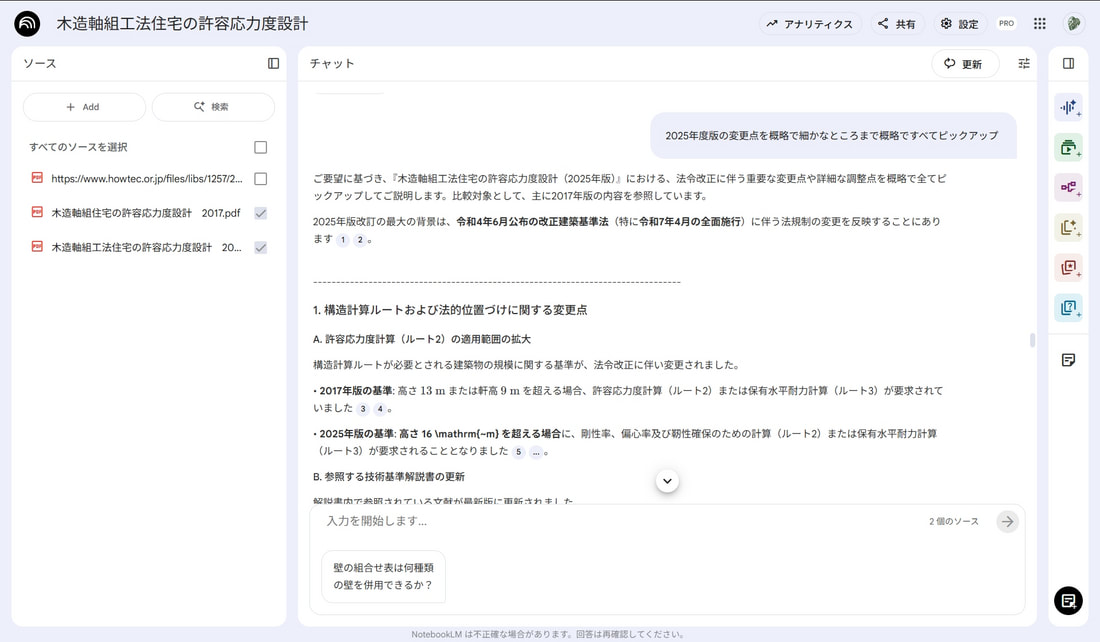Open citation 1 reference
The width and height of the screenshot is (1100, 642).
(343, 240)
